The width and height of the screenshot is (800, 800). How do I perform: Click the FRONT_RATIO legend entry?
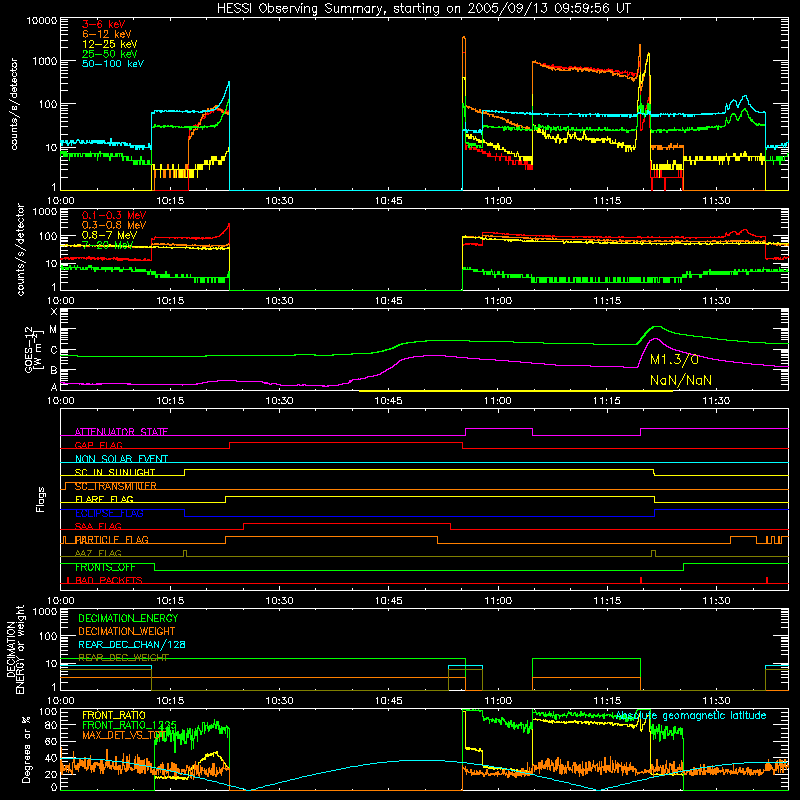point(114,716)
